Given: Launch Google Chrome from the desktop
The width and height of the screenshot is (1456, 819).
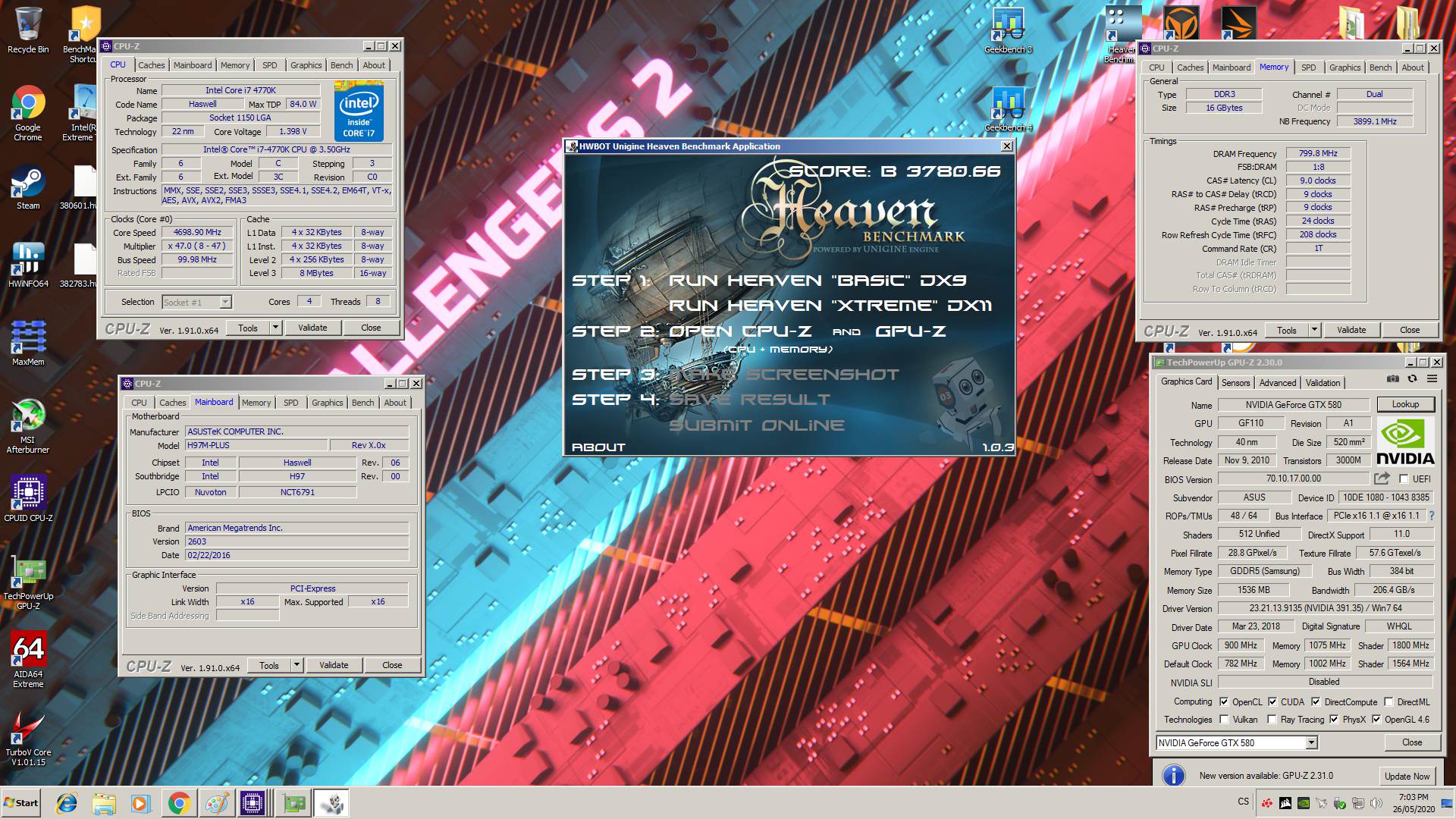Looking at the screenshot, I should tap(28, 114).
